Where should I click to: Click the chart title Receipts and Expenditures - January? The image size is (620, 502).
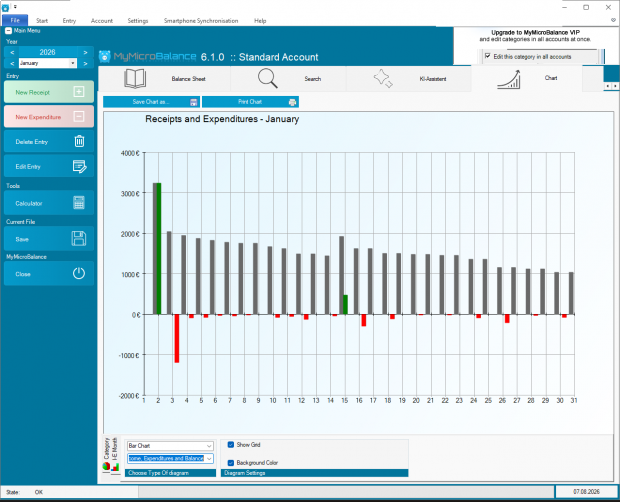(222, 119)
